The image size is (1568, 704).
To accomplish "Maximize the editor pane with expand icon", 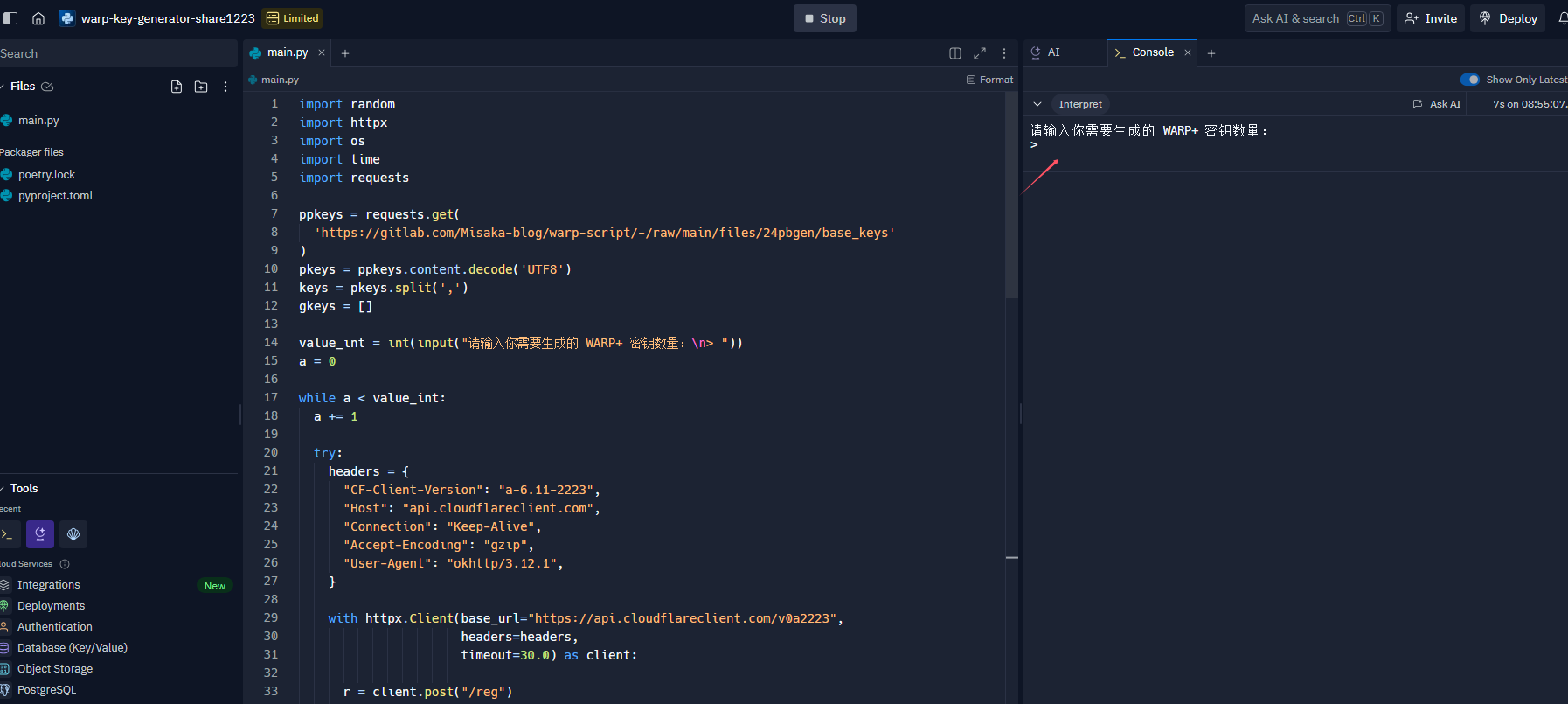I will 980,53.
